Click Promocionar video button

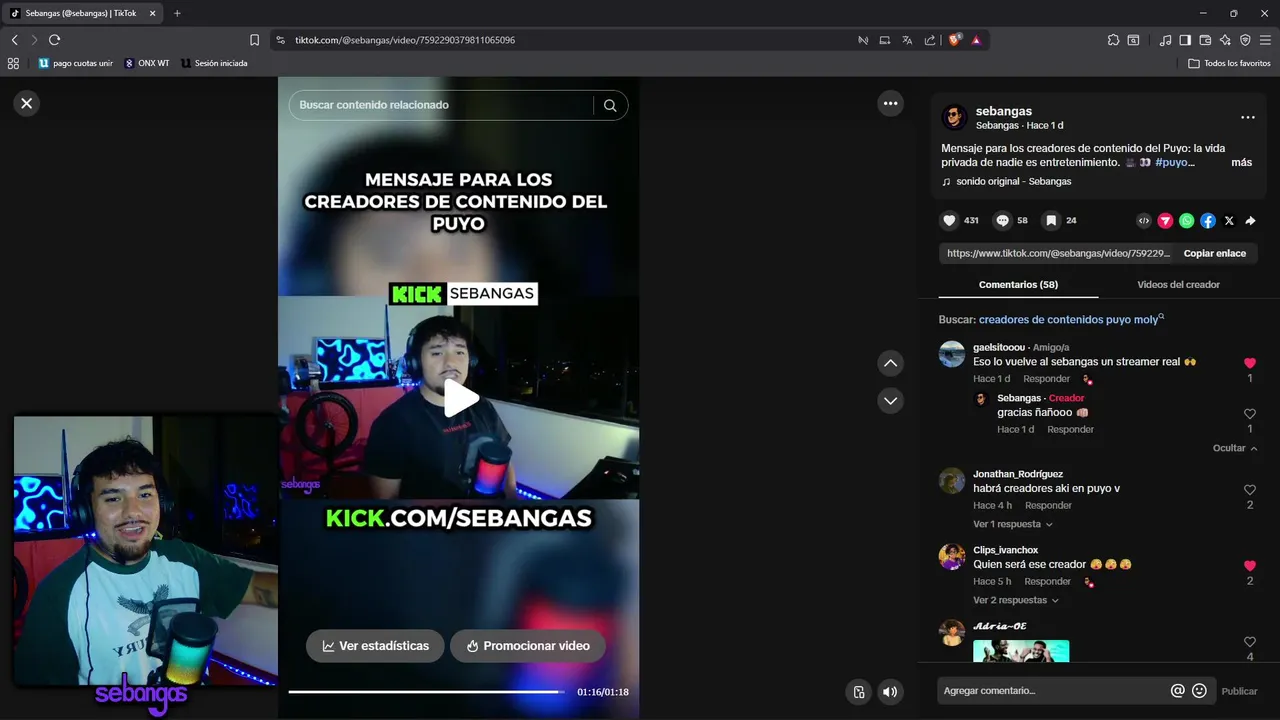[x=528, y=646]
